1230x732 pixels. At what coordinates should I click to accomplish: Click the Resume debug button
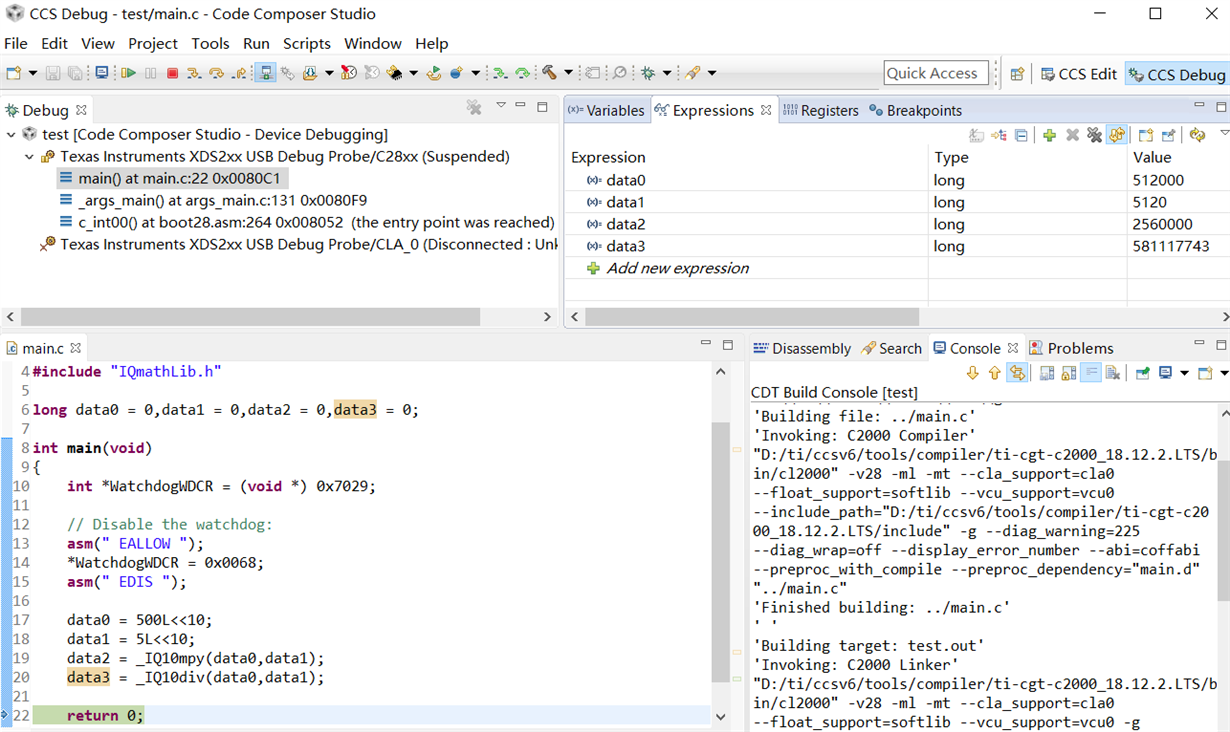point(128,73)
